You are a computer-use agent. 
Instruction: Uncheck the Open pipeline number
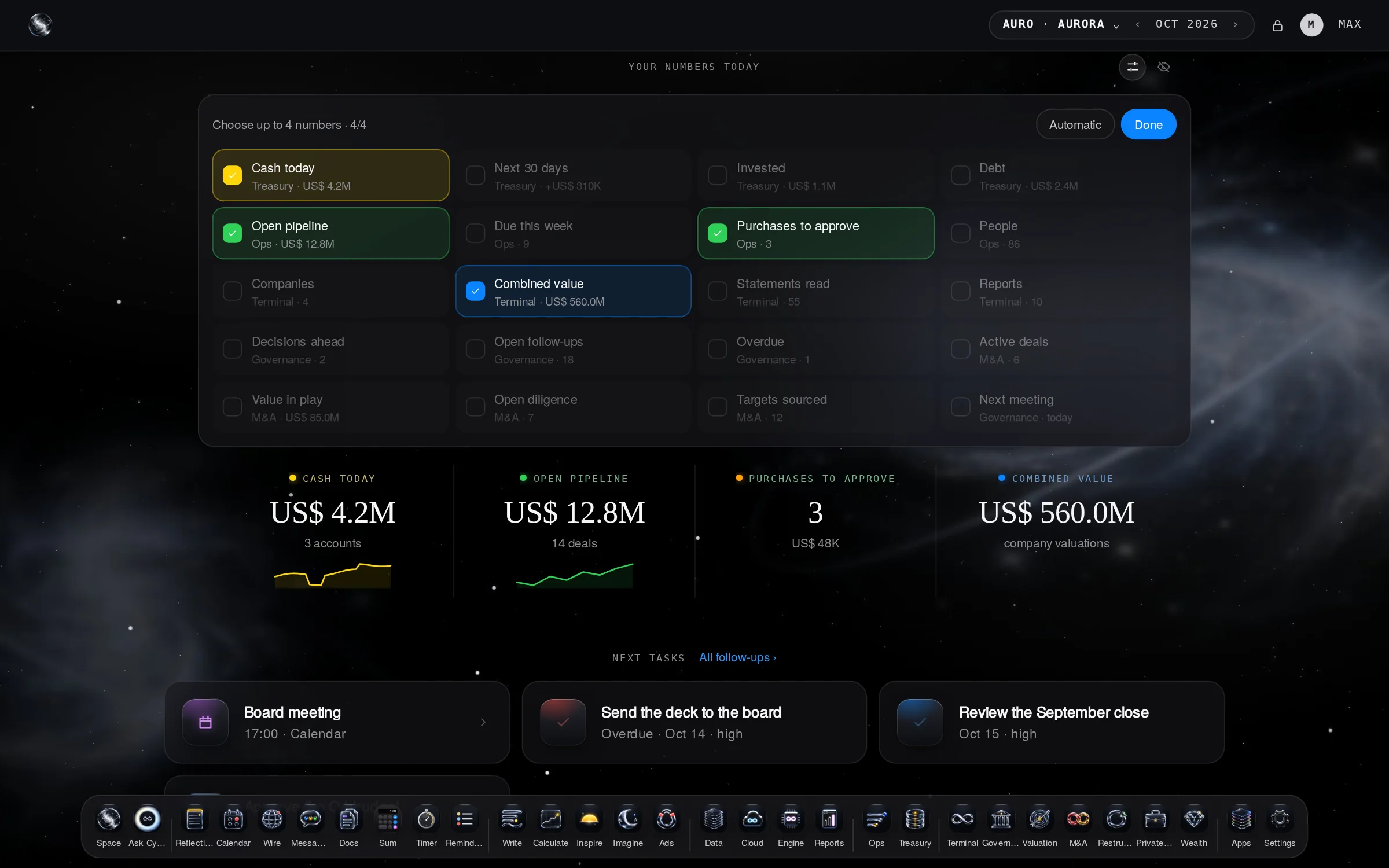(x=232, y=233)
